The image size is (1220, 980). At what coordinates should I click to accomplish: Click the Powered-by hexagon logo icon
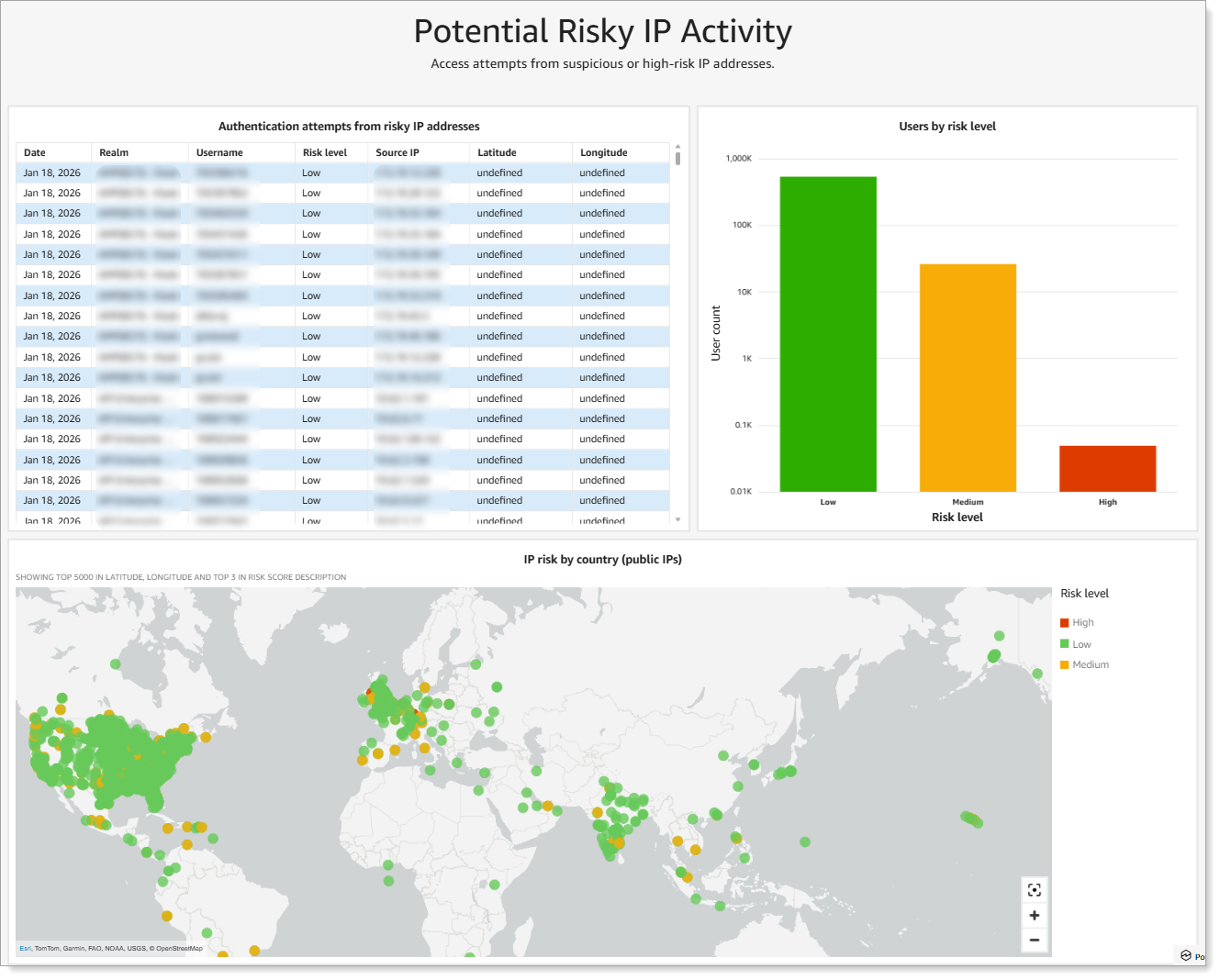pos(1187,955)
